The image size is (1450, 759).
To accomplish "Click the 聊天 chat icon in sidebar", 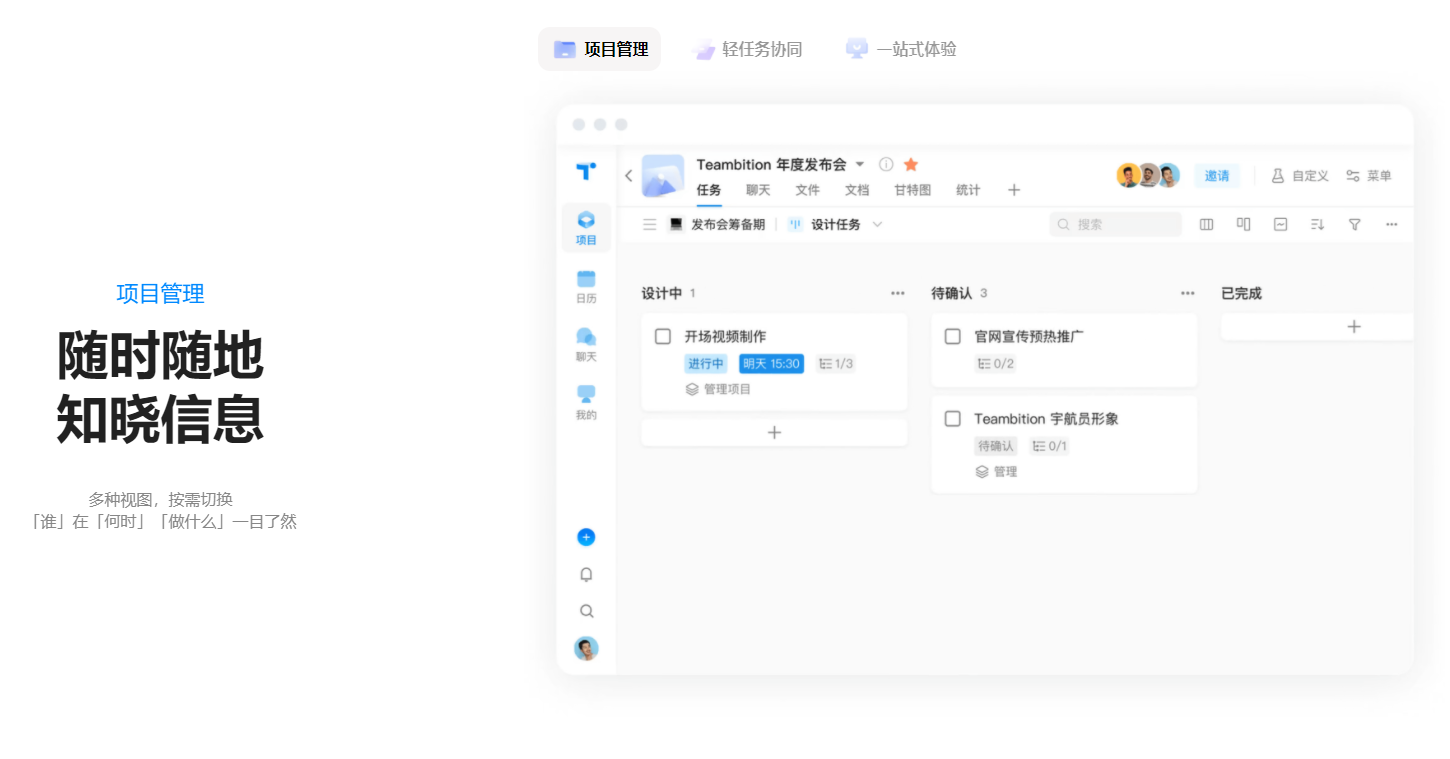I will point(586,343).
